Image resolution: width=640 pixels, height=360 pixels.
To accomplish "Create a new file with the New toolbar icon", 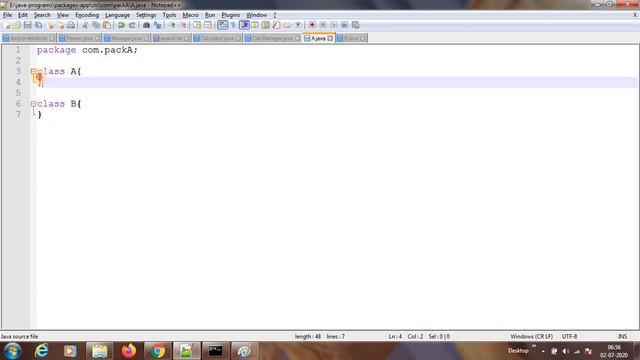I will click(7, 25).
